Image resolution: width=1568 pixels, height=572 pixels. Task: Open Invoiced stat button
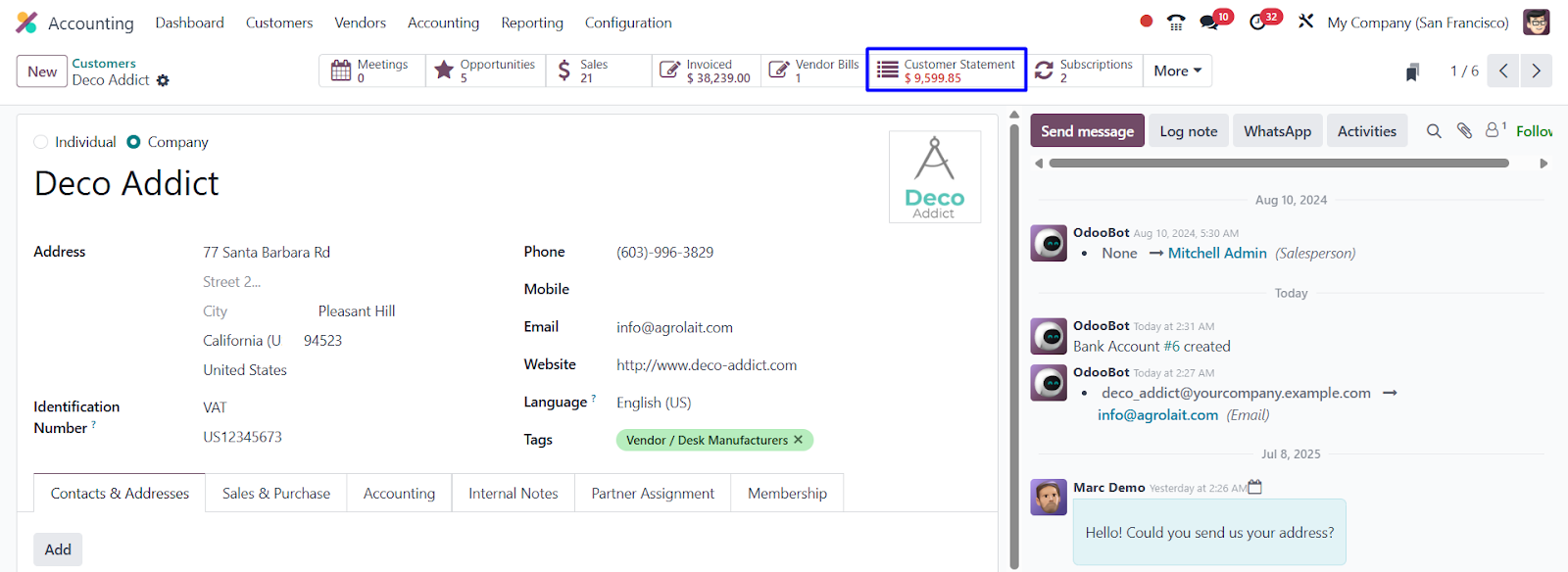[706, 71]
